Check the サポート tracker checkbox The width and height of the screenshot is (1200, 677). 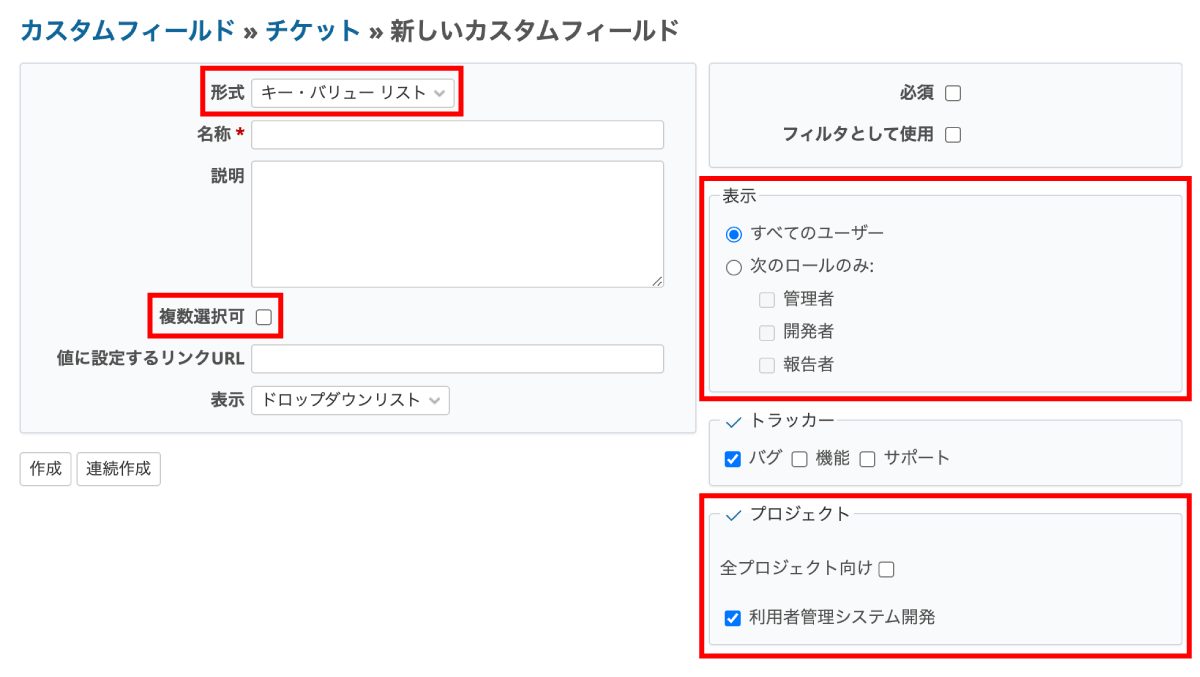(867, 459)
